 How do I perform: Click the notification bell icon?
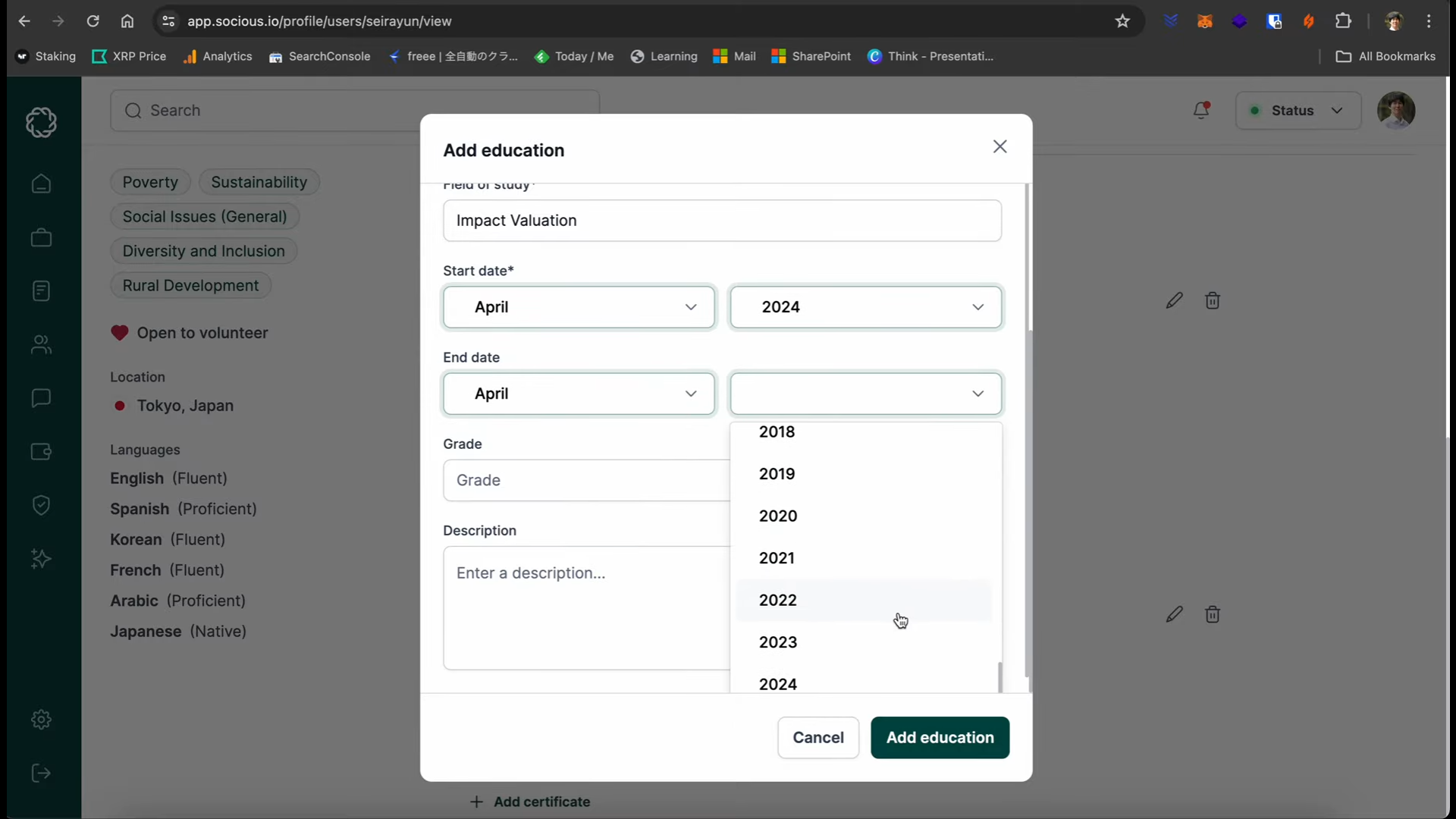tap(1201, 111)
